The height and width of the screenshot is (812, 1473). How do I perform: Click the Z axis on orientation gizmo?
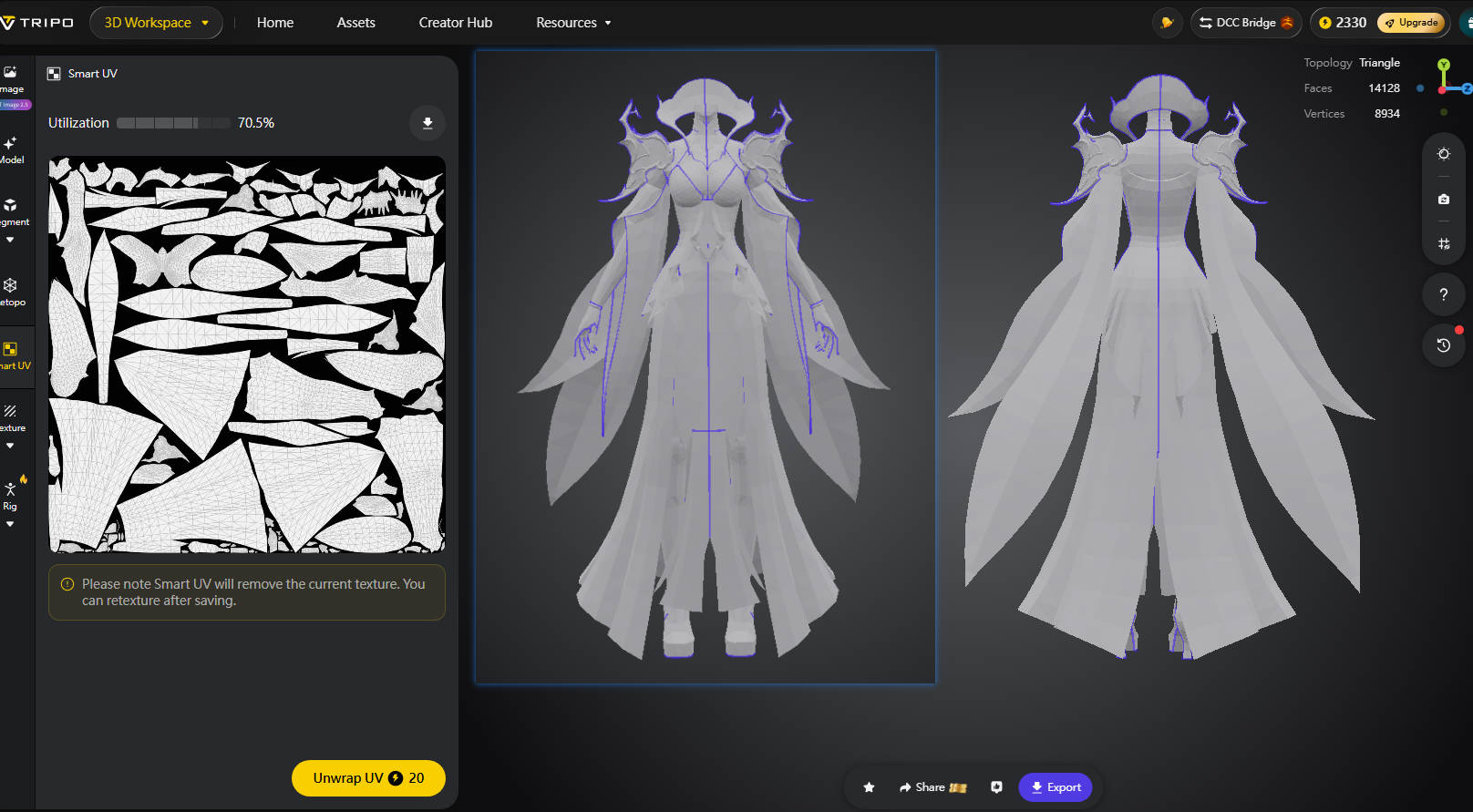pyautogui.click(x=1467, y=88)
